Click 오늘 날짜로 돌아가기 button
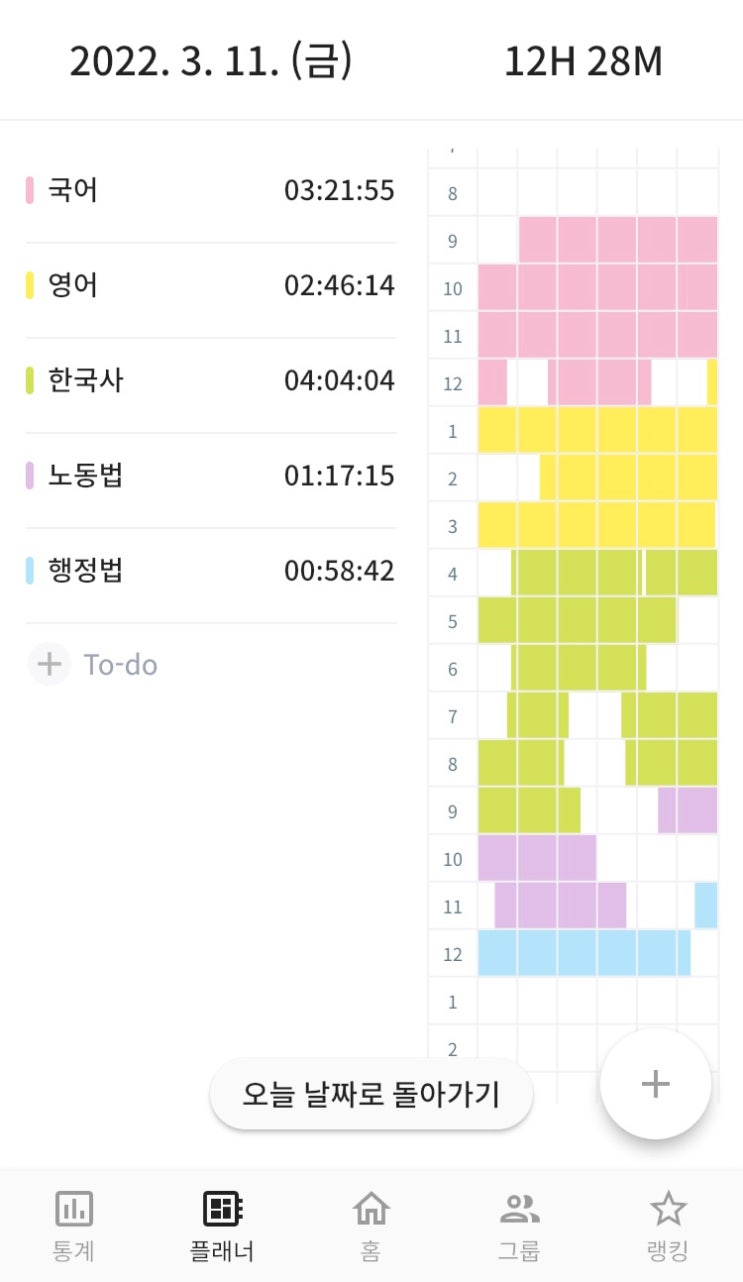Viewport: 743px width, 1282px height. tap(371, 1094)
